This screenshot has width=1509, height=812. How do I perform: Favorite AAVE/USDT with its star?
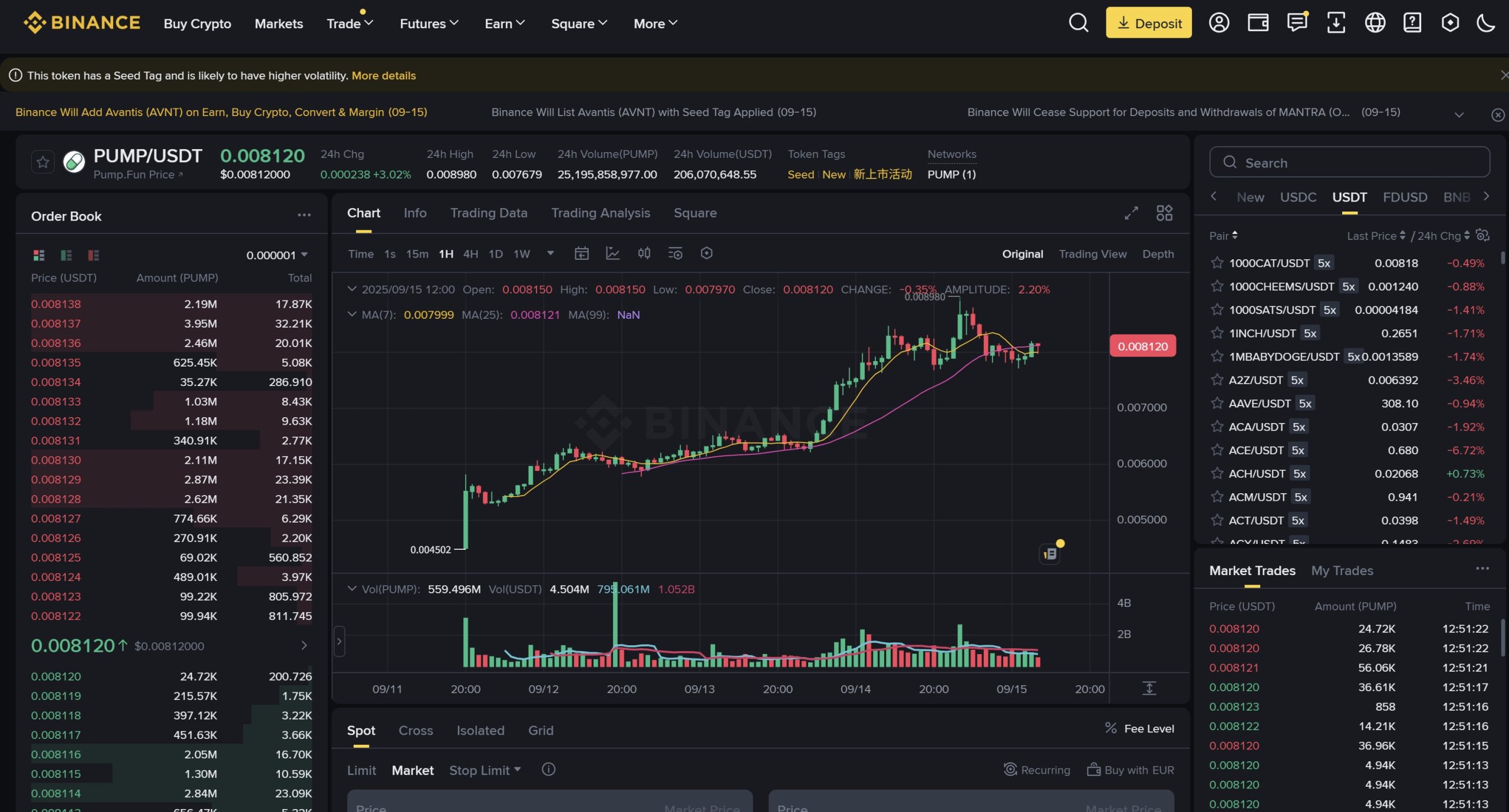[x=1217, y=403]
